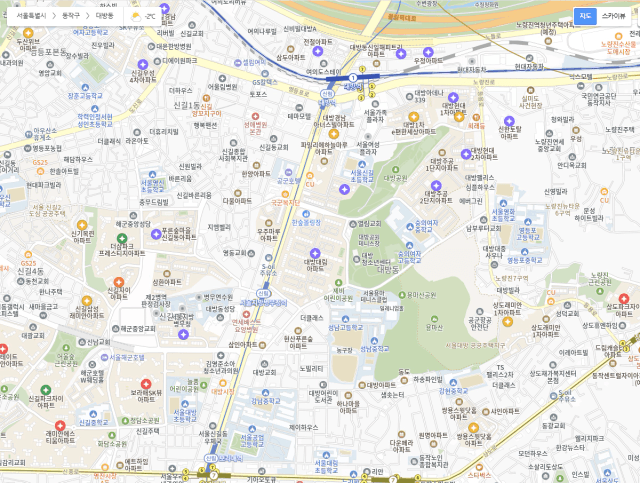This screenshot has height=483, width=640.
Task: Click the 신기목련아파트 orange marker
Action: pos(82,225)
